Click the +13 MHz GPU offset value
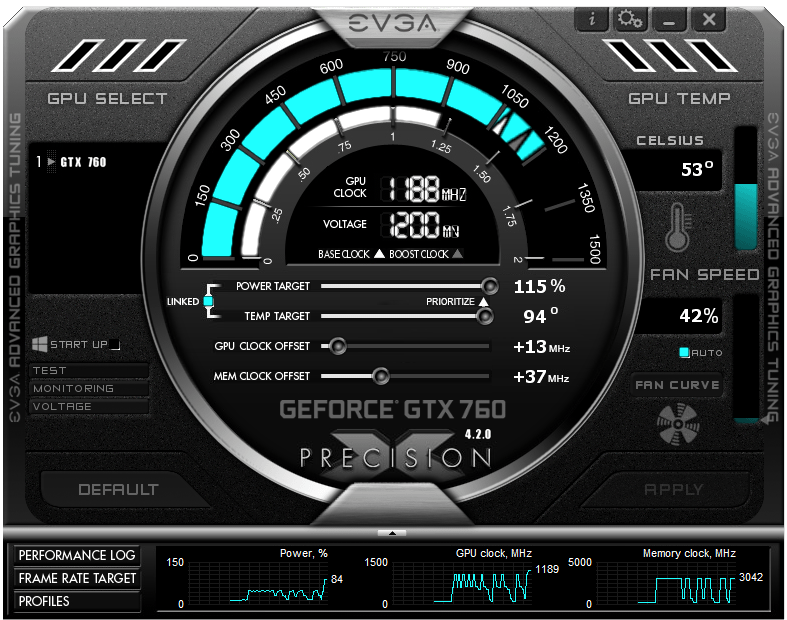787x620 pixels. pos(541,346)
